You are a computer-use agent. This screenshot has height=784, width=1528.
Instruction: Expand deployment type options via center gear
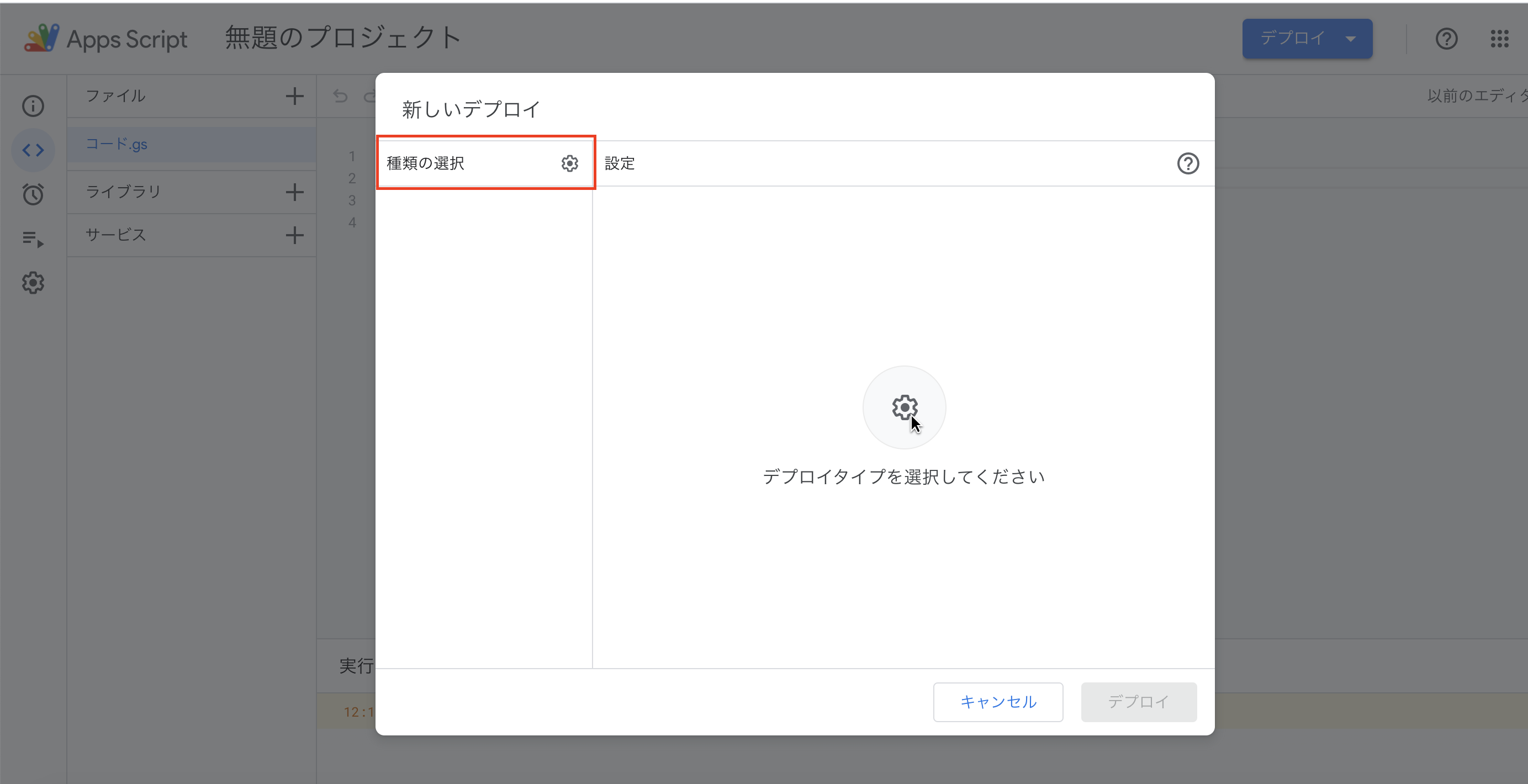903,407
